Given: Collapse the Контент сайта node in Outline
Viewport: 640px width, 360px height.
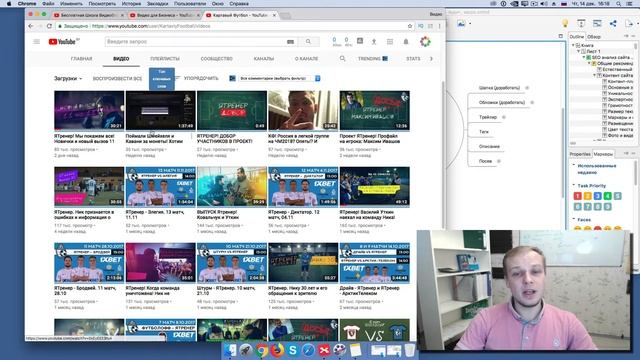Looking at the screenshot, I should pyautogui.click(x=594, y=76).
